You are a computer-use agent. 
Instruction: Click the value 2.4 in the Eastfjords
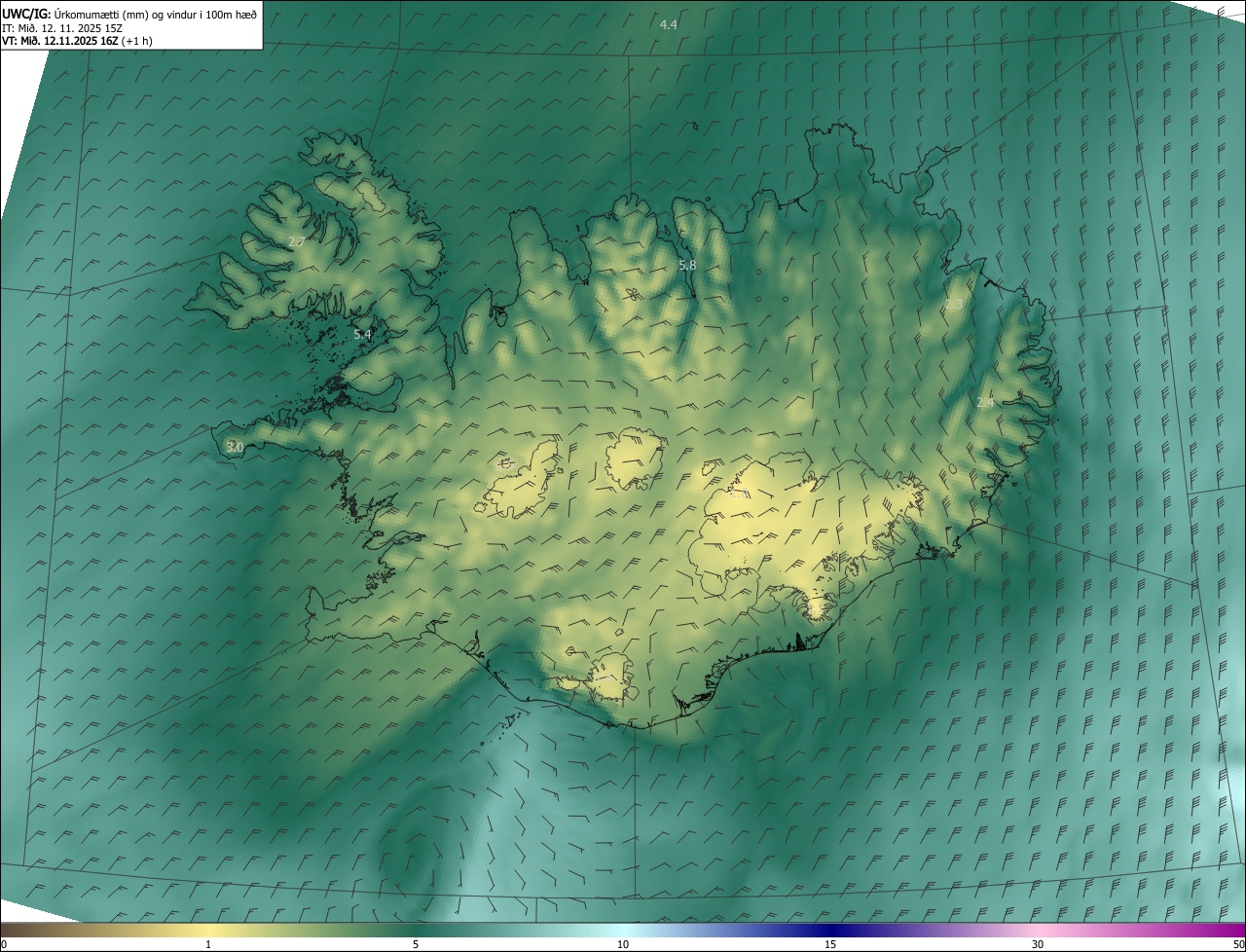[985, 402]
